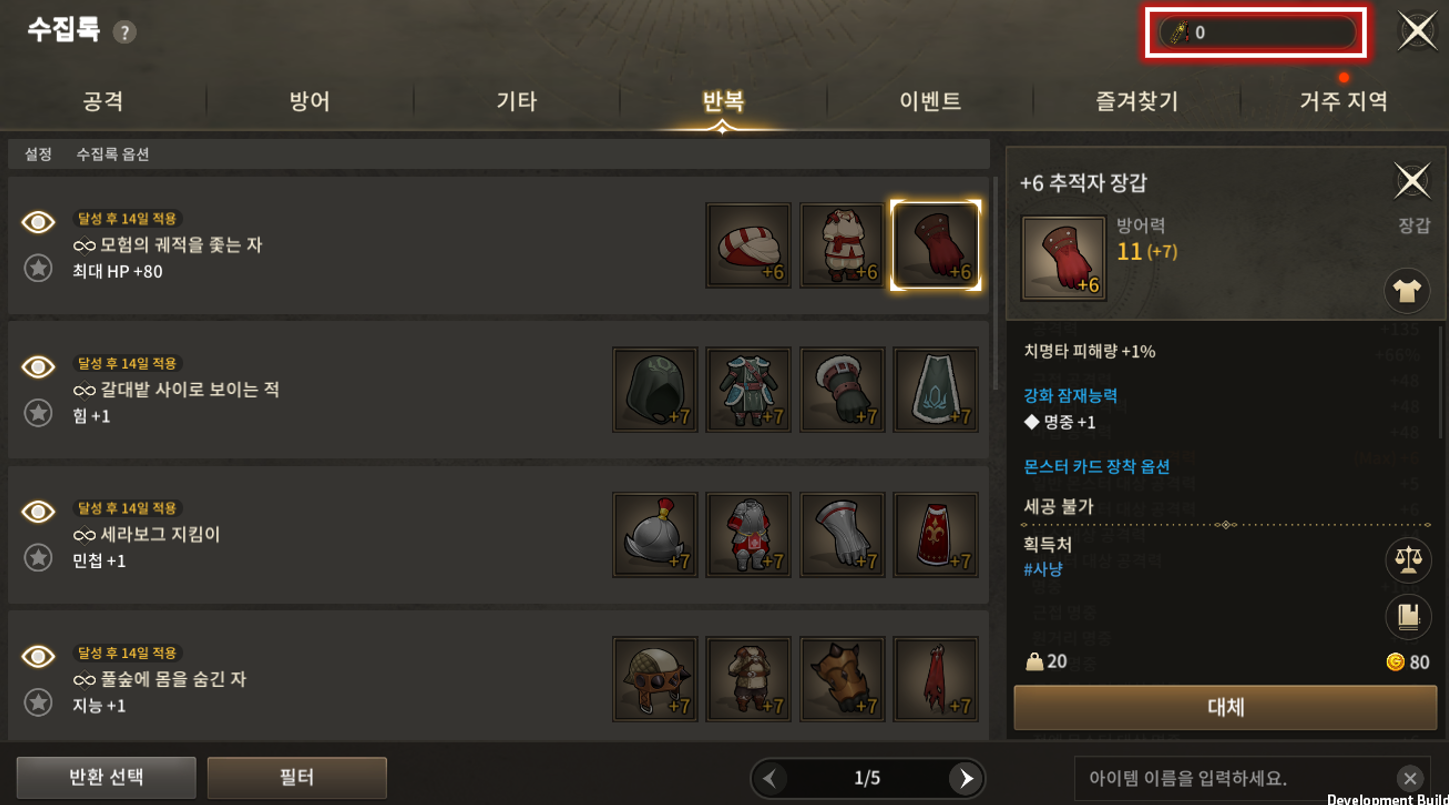Viewport: 1449px width, 805px height.
Task: Click the item name search field
Action: coord(1235,778)
